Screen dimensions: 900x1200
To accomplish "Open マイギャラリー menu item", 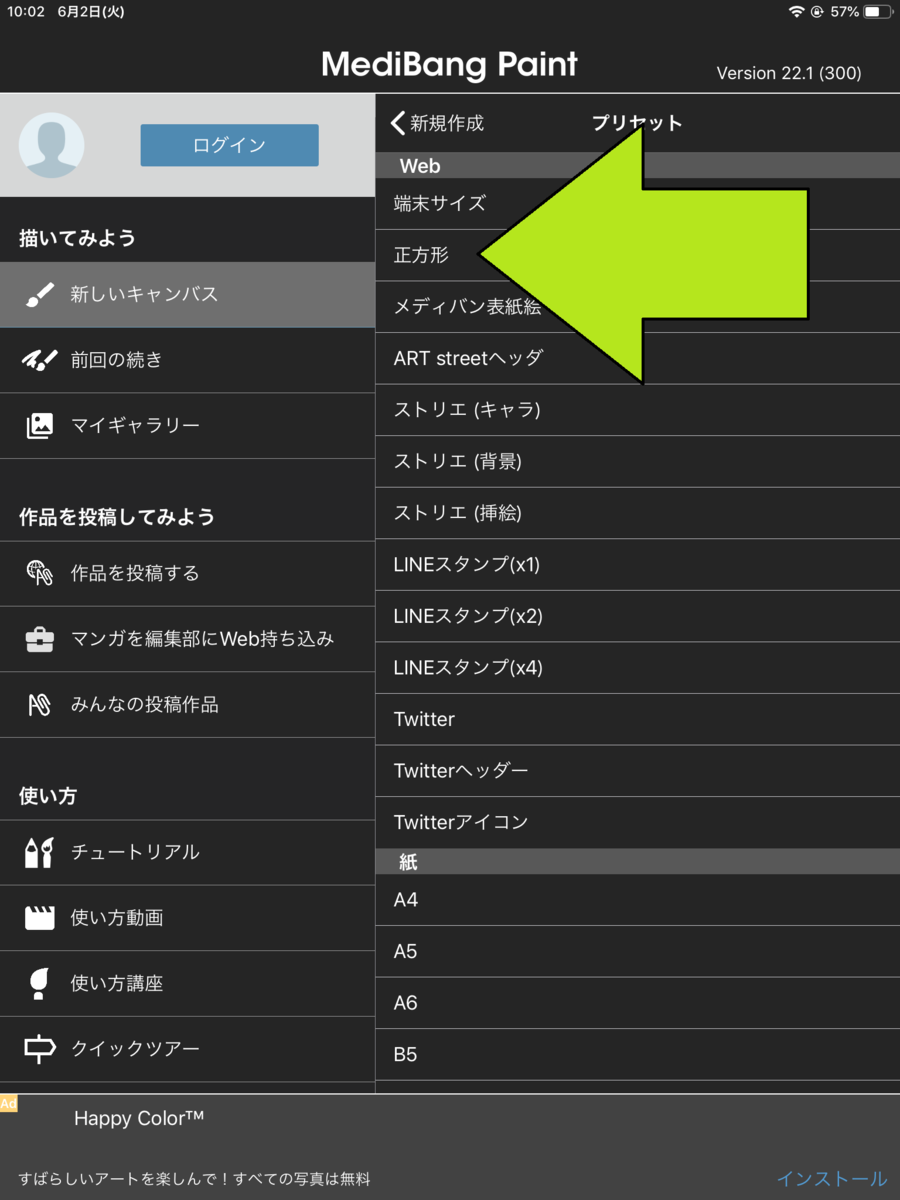I will coord(187,426).
